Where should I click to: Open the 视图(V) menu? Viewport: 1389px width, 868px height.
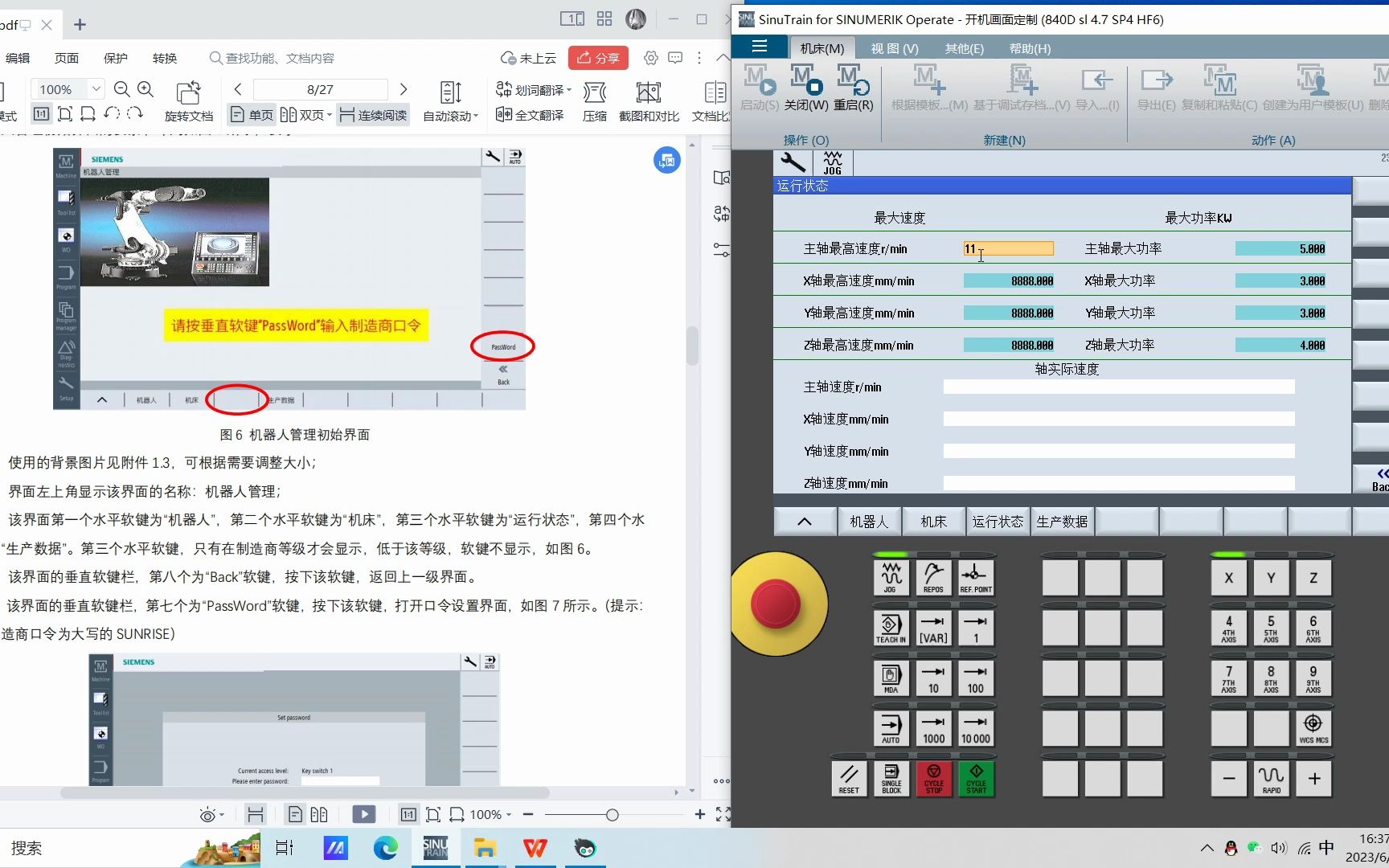(x=894, y=48)
